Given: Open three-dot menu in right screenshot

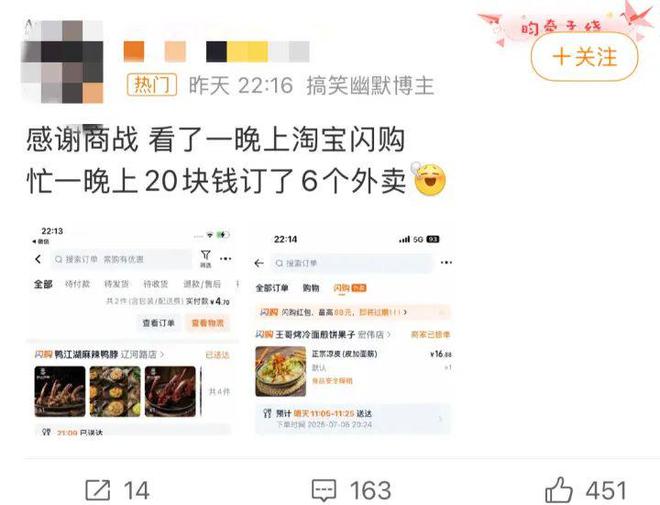Looking at the screenshot, I should (x=446, y=263).
